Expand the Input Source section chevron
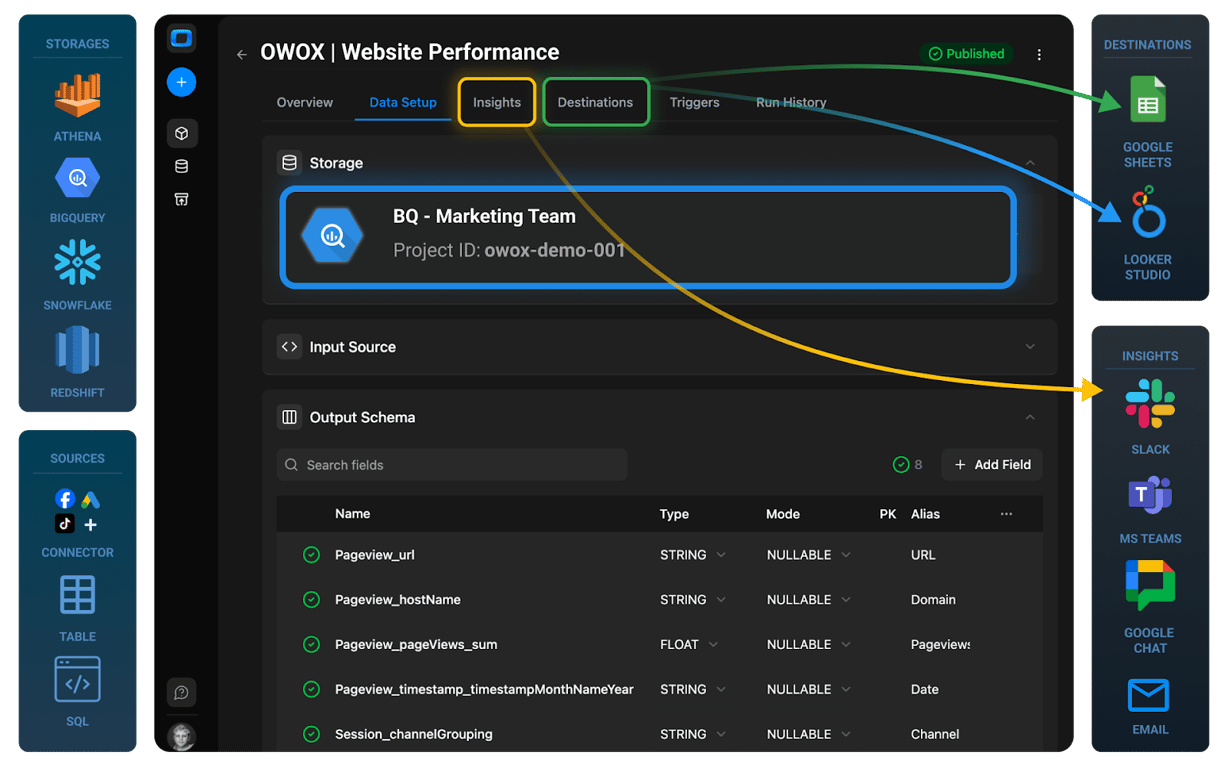The width and height of the screenshot is (1228, 768). tap(1030, 347)
